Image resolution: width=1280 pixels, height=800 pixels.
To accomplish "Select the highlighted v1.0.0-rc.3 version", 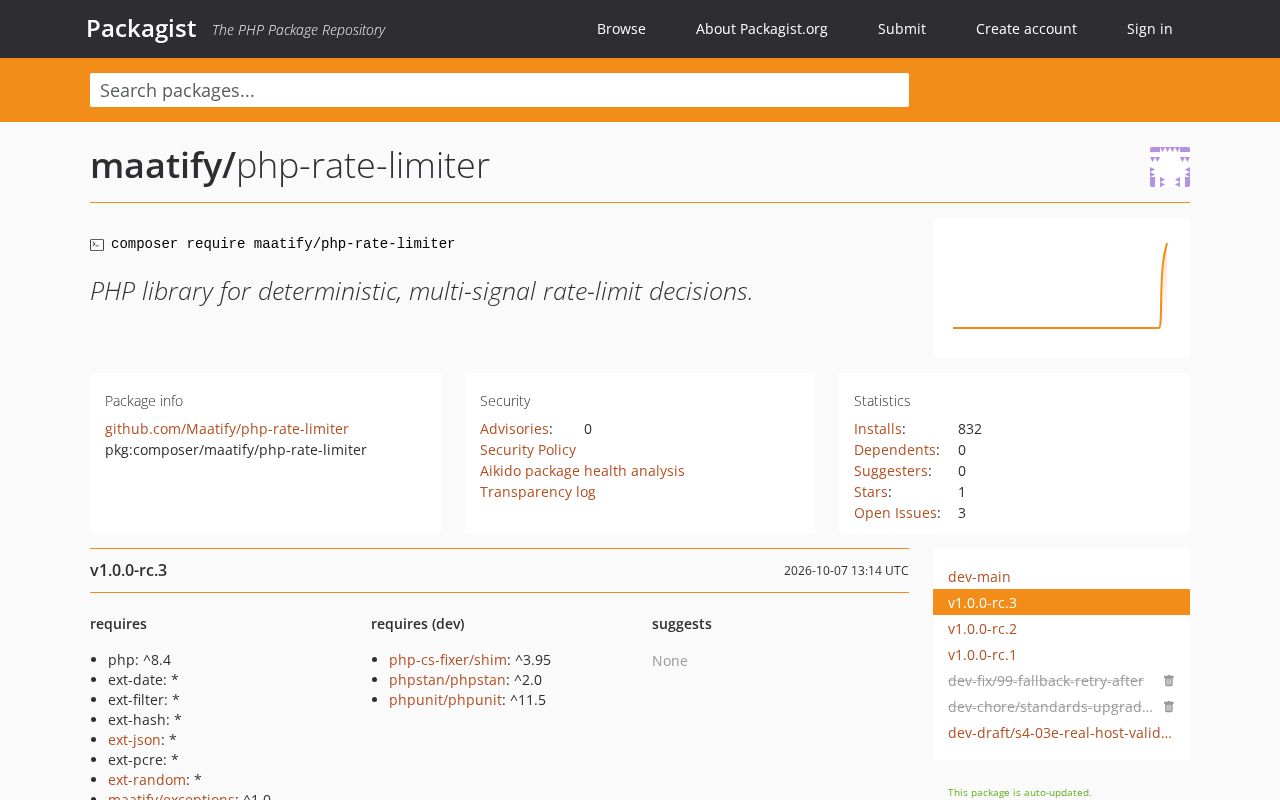I will (x=1061, y=603).
